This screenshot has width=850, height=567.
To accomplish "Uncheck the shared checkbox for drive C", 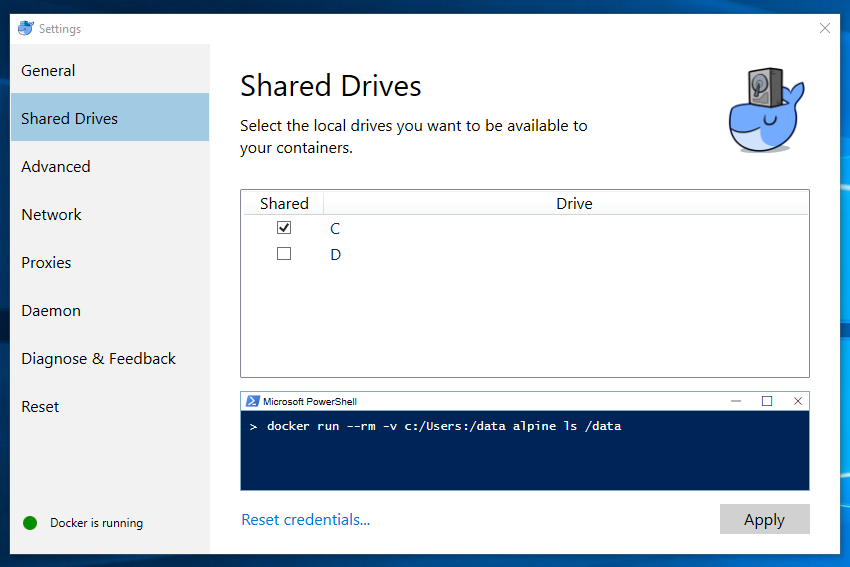I will click(284, 228).
